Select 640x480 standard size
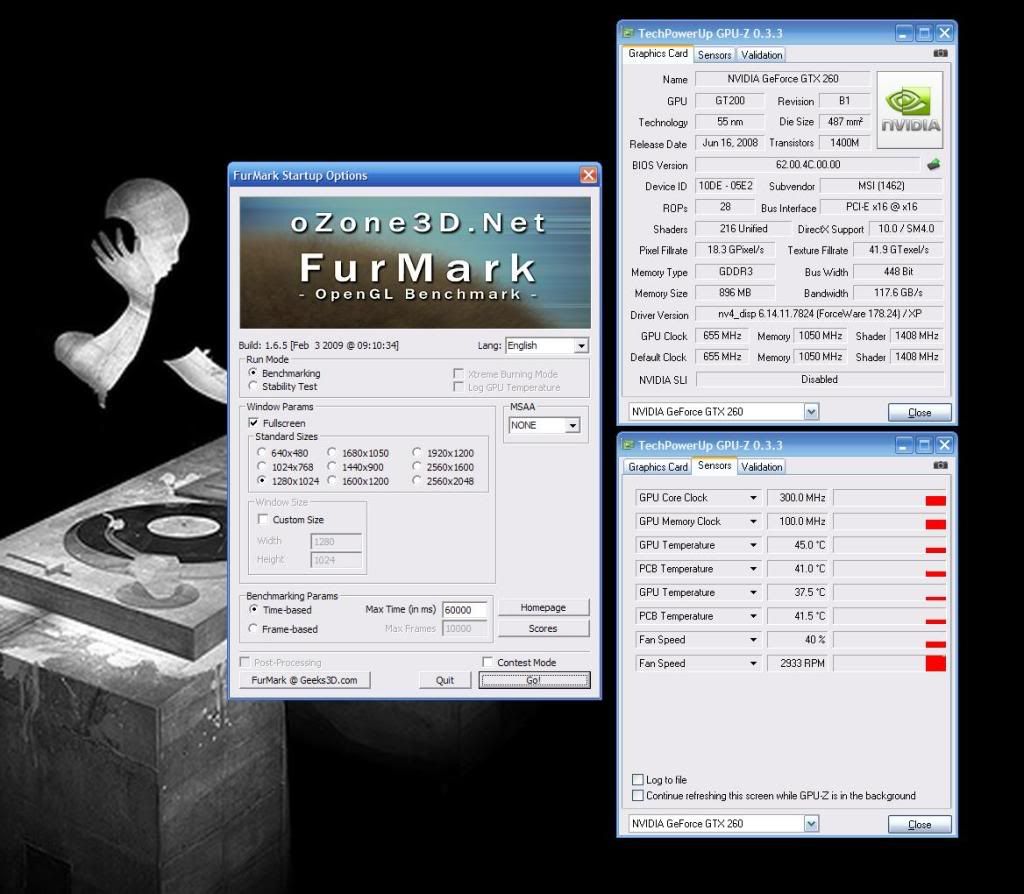This screenshot has height=894, width=1024. coord(262,453)
